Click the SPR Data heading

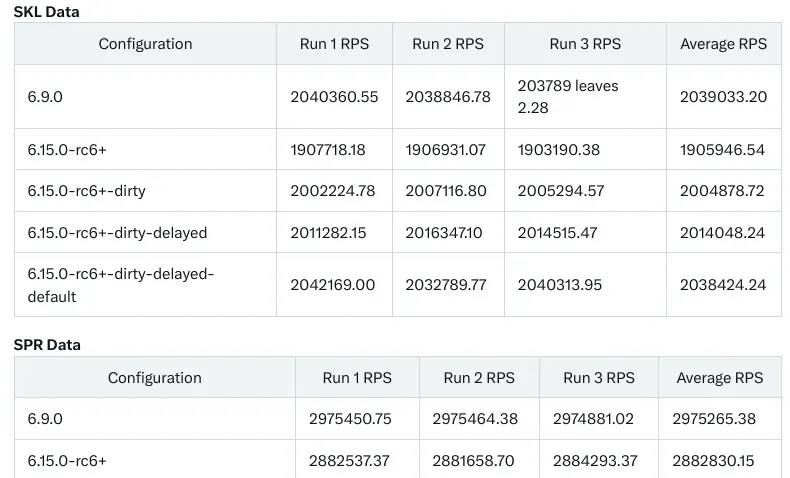click(47, 345)
